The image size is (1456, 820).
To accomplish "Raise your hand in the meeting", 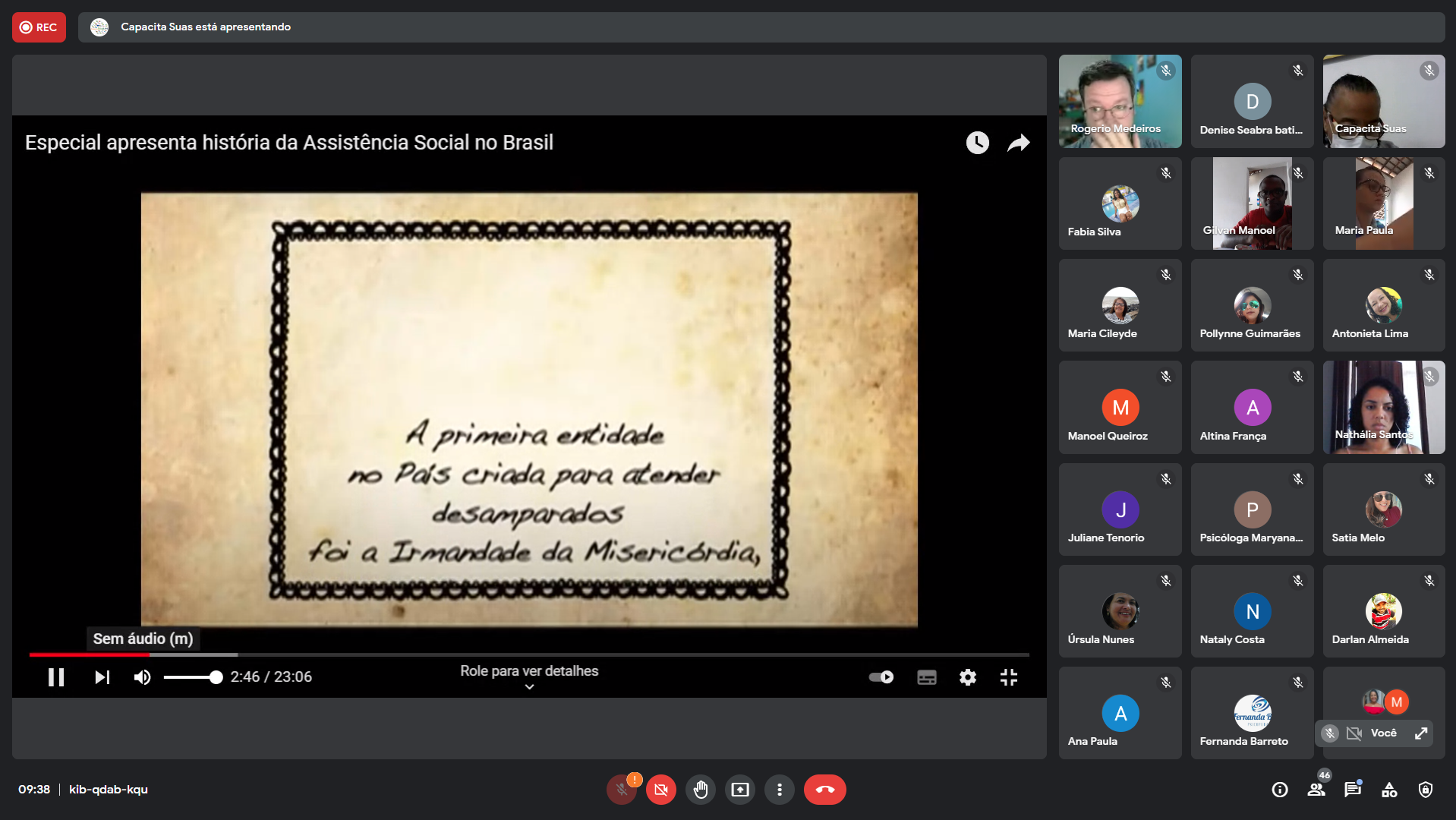I will click(700, 790).
